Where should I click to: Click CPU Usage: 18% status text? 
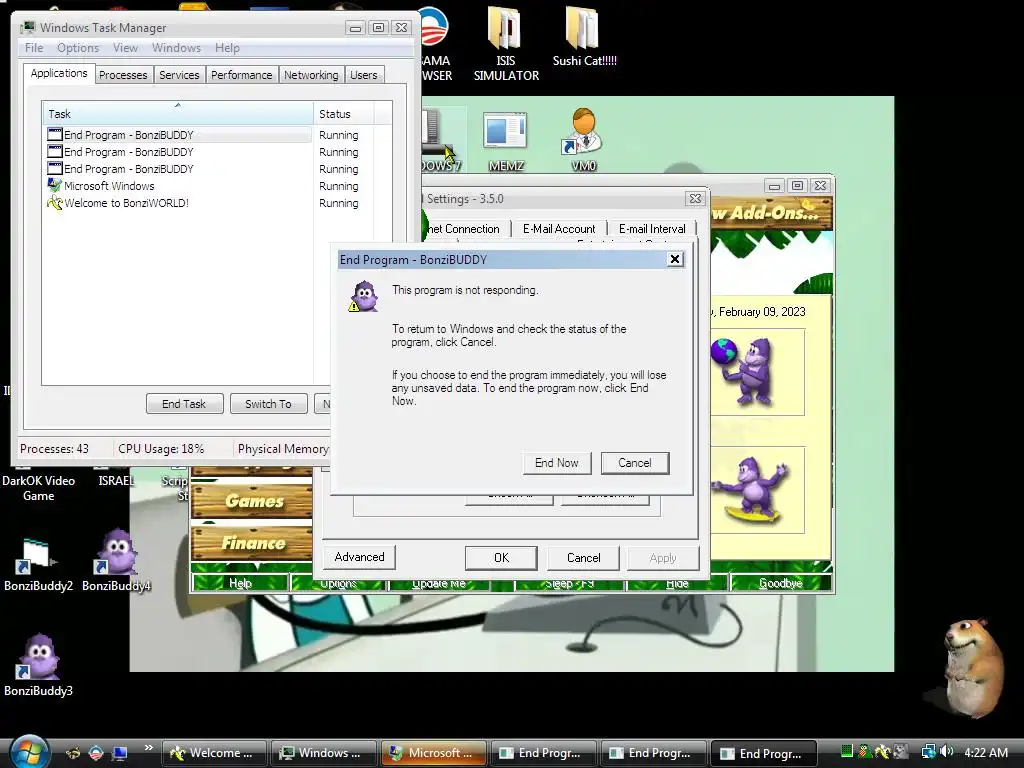pyautogui.click(x=161, y=449)
